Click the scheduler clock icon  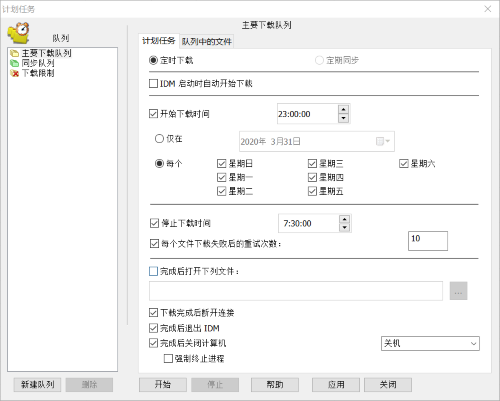tap(19, 33)
